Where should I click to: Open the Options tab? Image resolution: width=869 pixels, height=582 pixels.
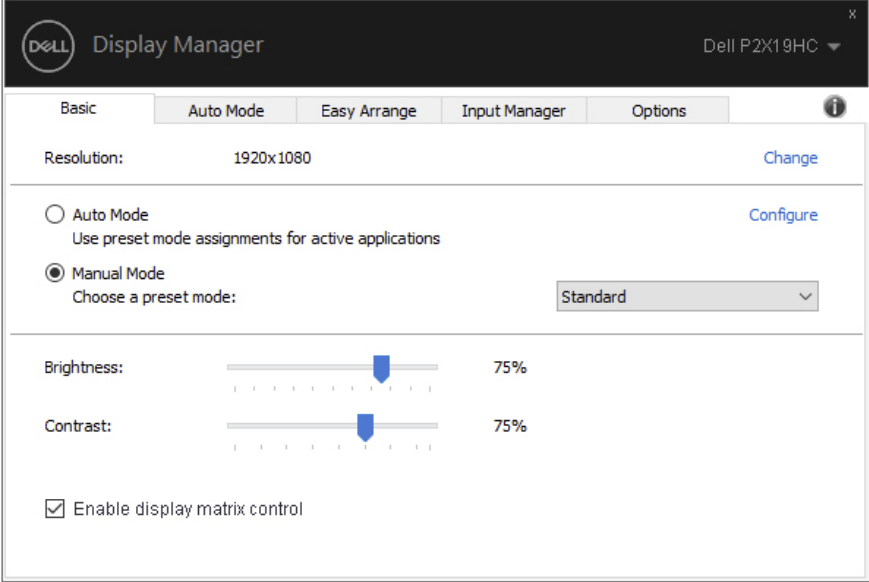tap(658, 111)
